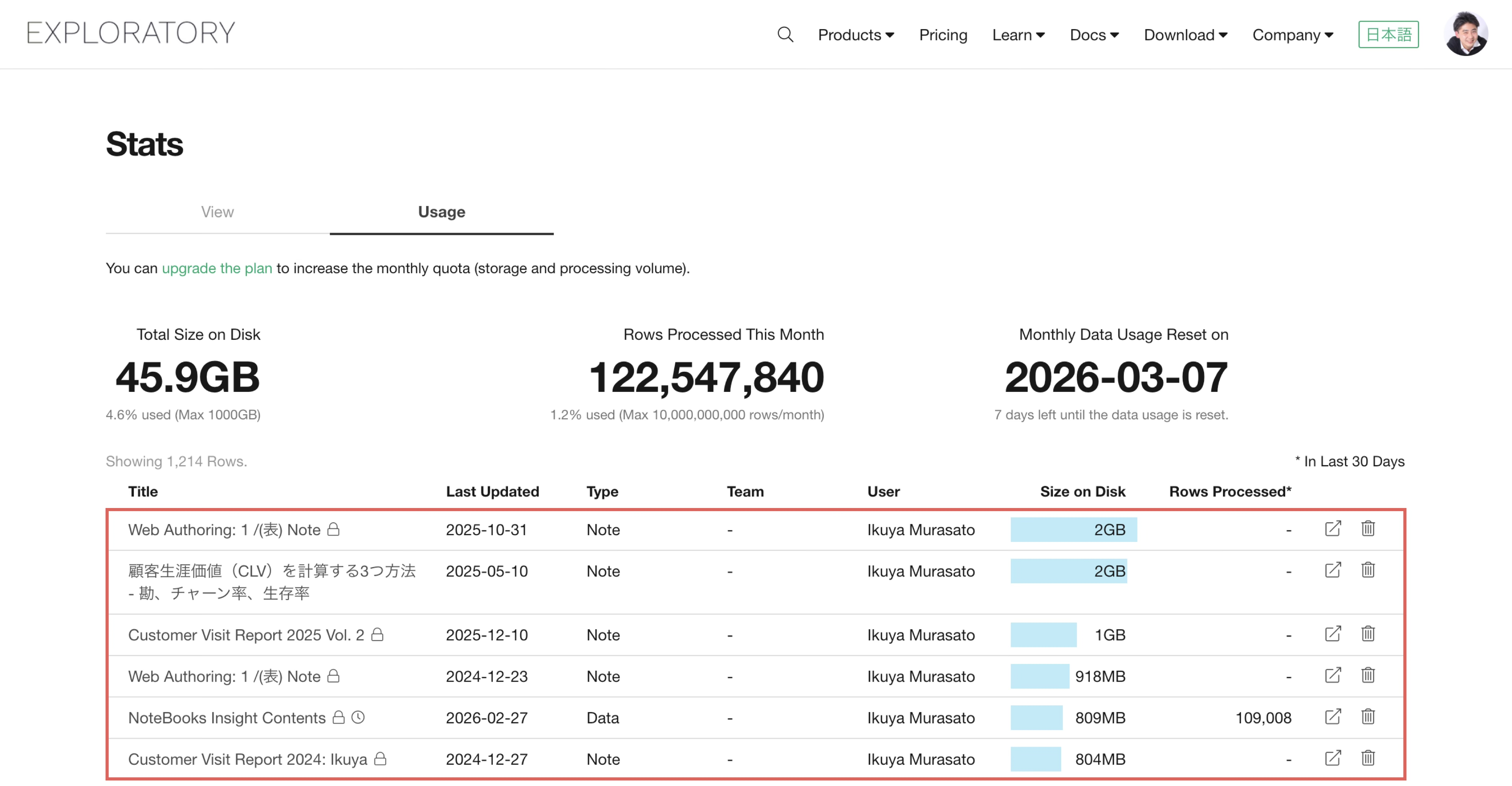Delete the 2025-10-31 Web Authoring note

pyautogui.click(x=1367, y=529)
